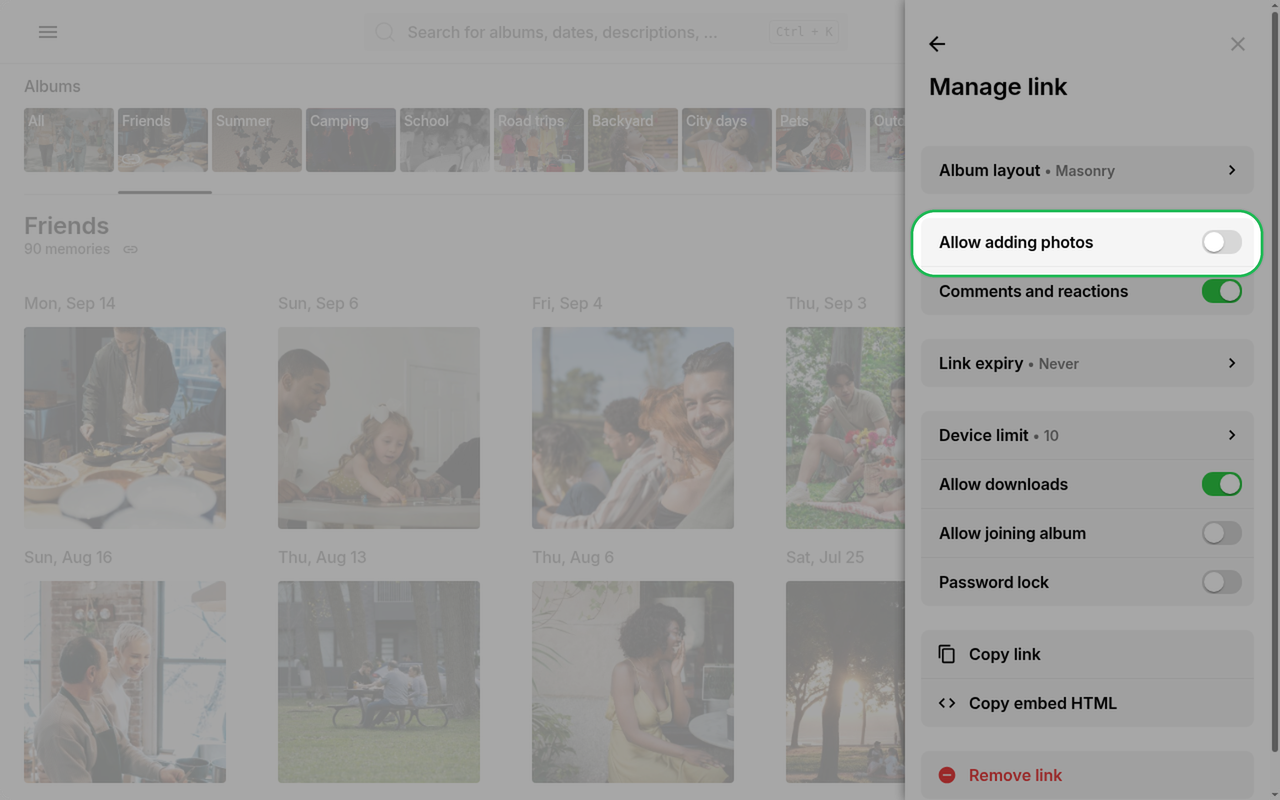Click the panel's vertical scrollbar
The height and width of the screenshot is (800, 1280).
coord(1274,380)
